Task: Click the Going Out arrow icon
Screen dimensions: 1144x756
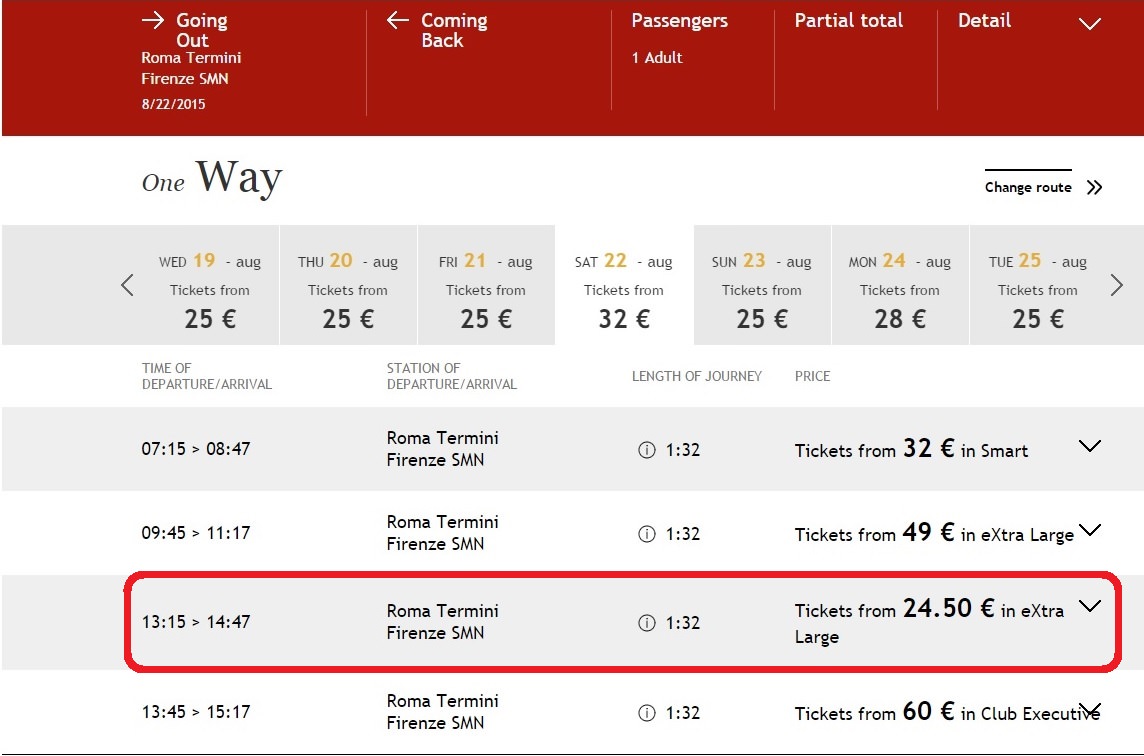Action: [x=153, y=20]
